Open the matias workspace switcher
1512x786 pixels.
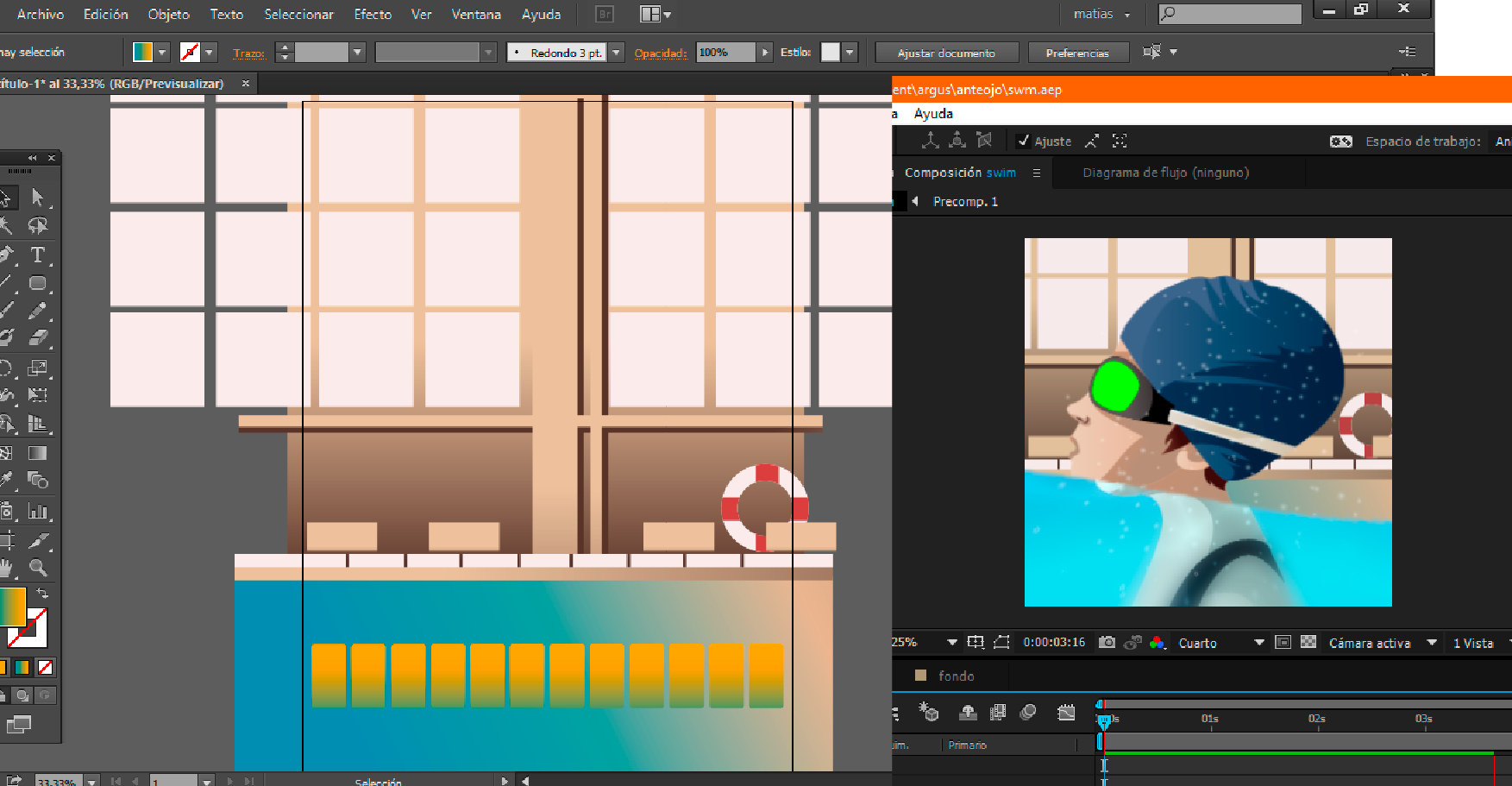click(x=1101, y=14)
